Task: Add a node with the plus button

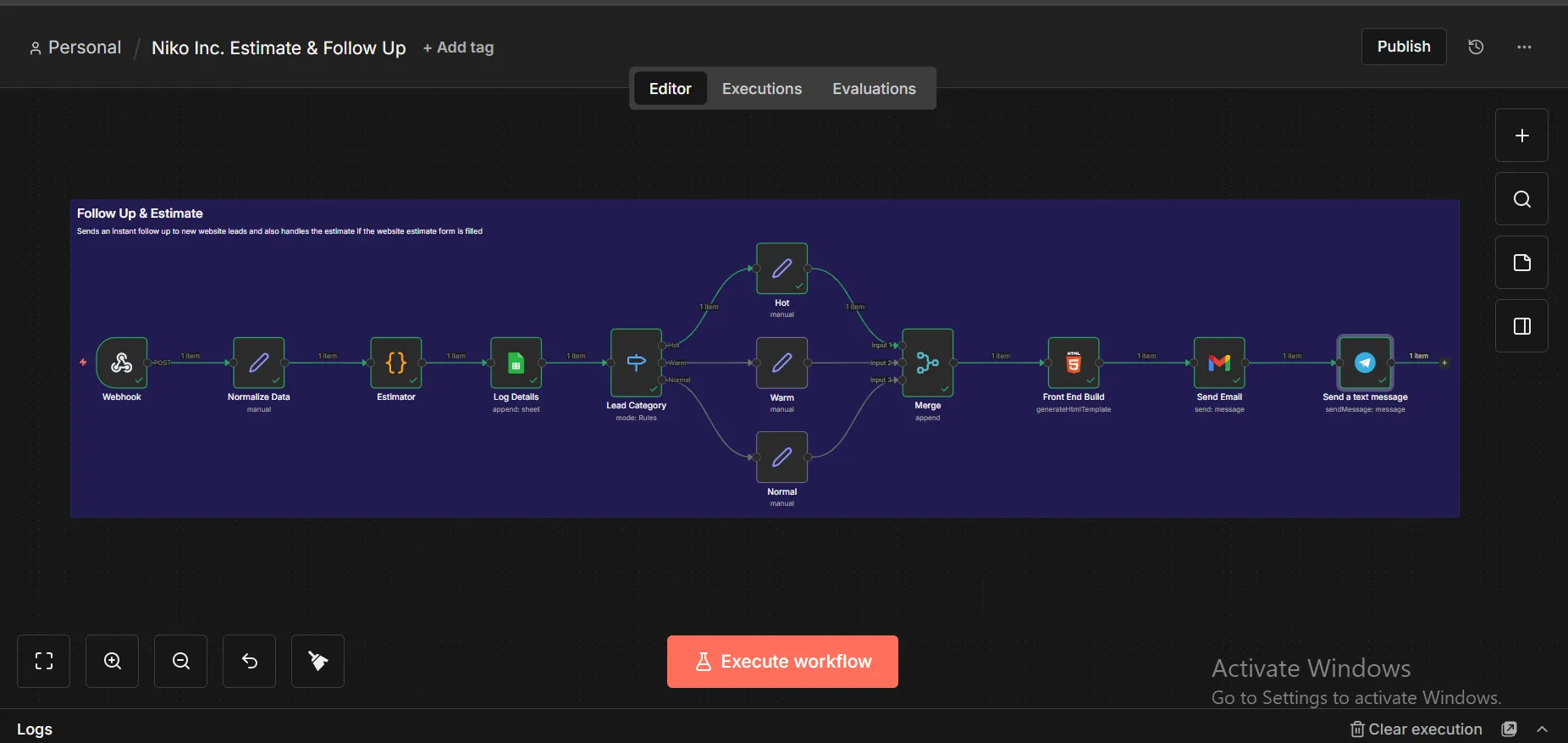Action: [1521, 136]
